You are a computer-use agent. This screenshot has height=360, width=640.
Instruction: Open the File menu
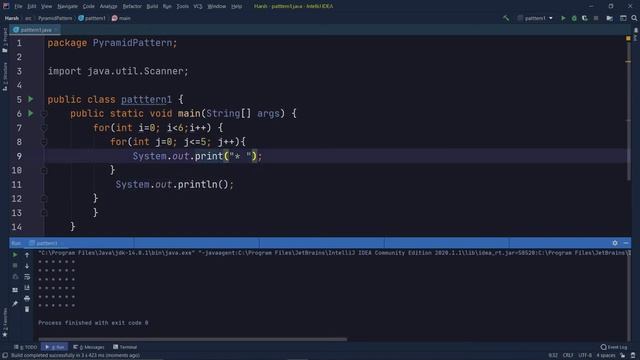(x=18, y=6)
